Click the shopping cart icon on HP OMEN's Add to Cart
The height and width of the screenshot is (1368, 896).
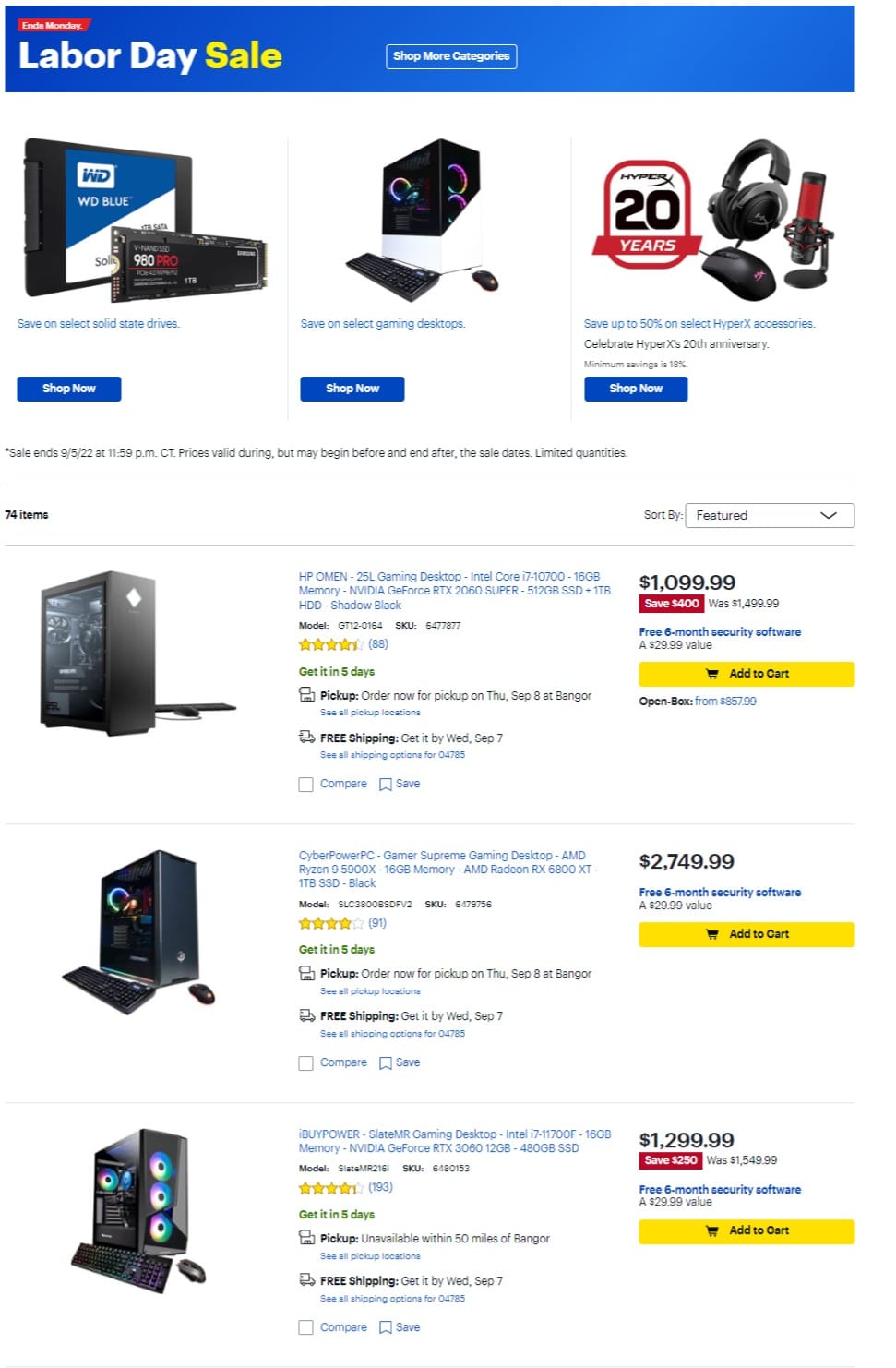click(711, 674)
